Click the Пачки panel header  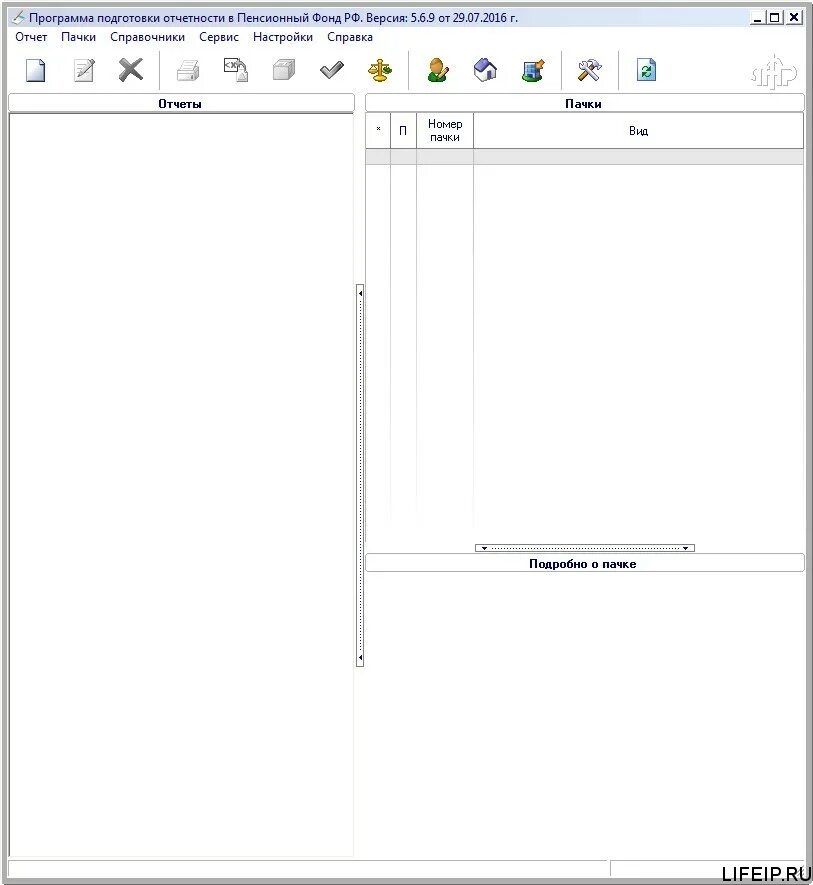tap(584, 103)
